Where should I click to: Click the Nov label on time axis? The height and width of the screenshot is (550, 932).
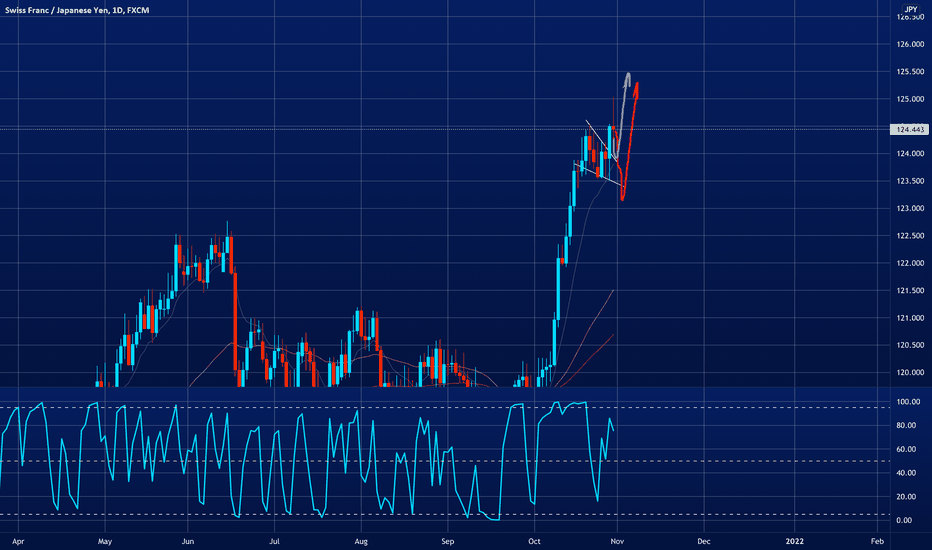[x=618, y=542]
